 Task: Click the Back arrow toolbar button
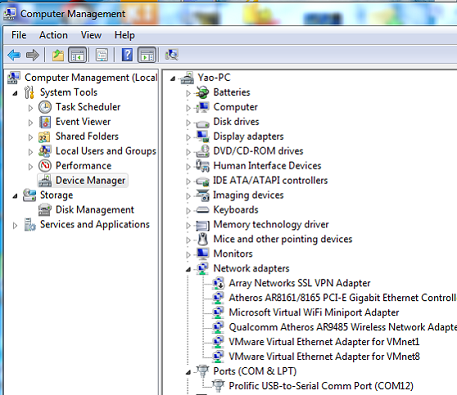point(14,55)
